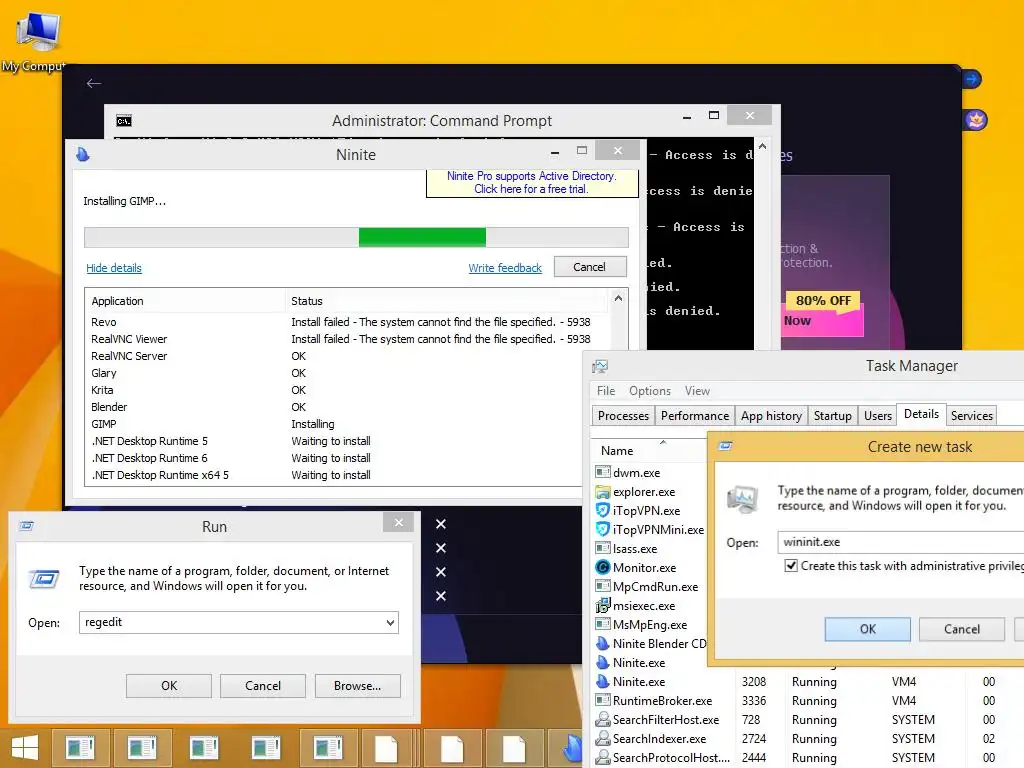
Task: Click OK in the Run dialog
Action: pyautogui.click(x=168, y=686)
